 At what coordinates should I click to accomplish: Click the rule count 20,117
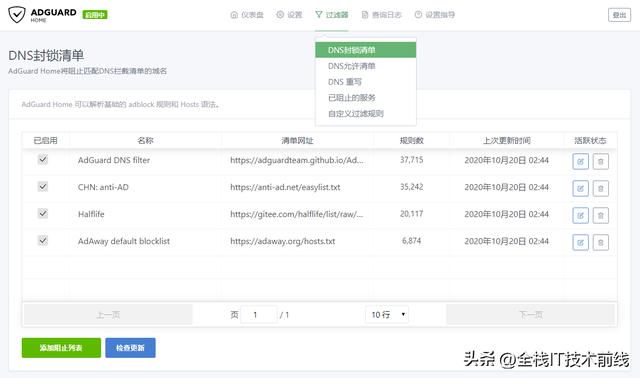[411, 213]
